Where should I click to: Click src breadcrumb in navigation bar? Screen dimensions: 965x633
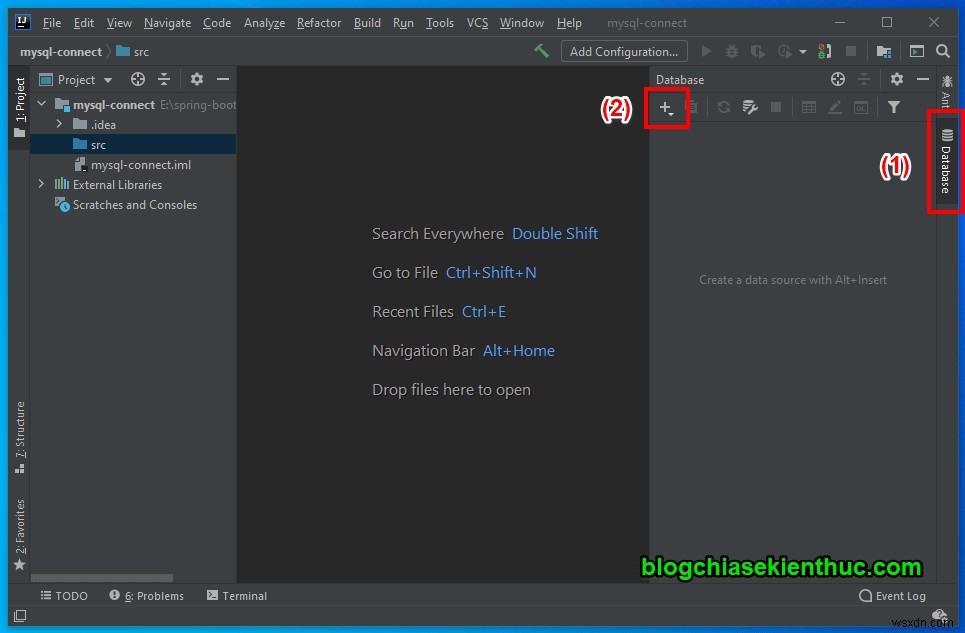click(133, 52)
